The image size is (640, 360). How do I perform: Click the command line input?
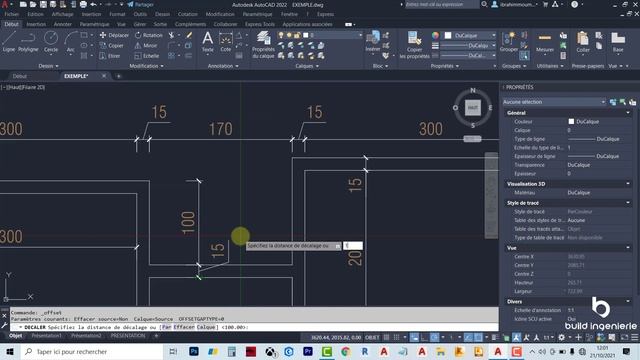[254, 327]
